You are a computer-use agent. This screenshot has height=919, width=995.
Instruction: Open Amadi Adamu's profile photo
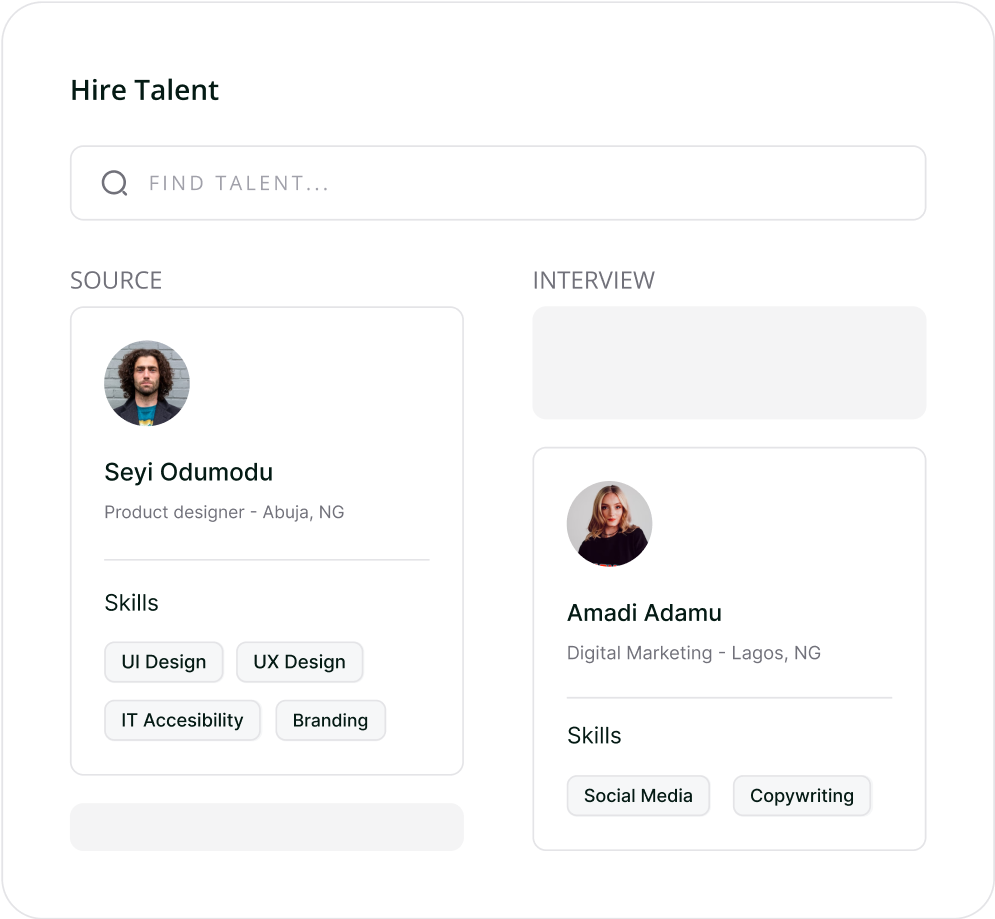point(610,523)
